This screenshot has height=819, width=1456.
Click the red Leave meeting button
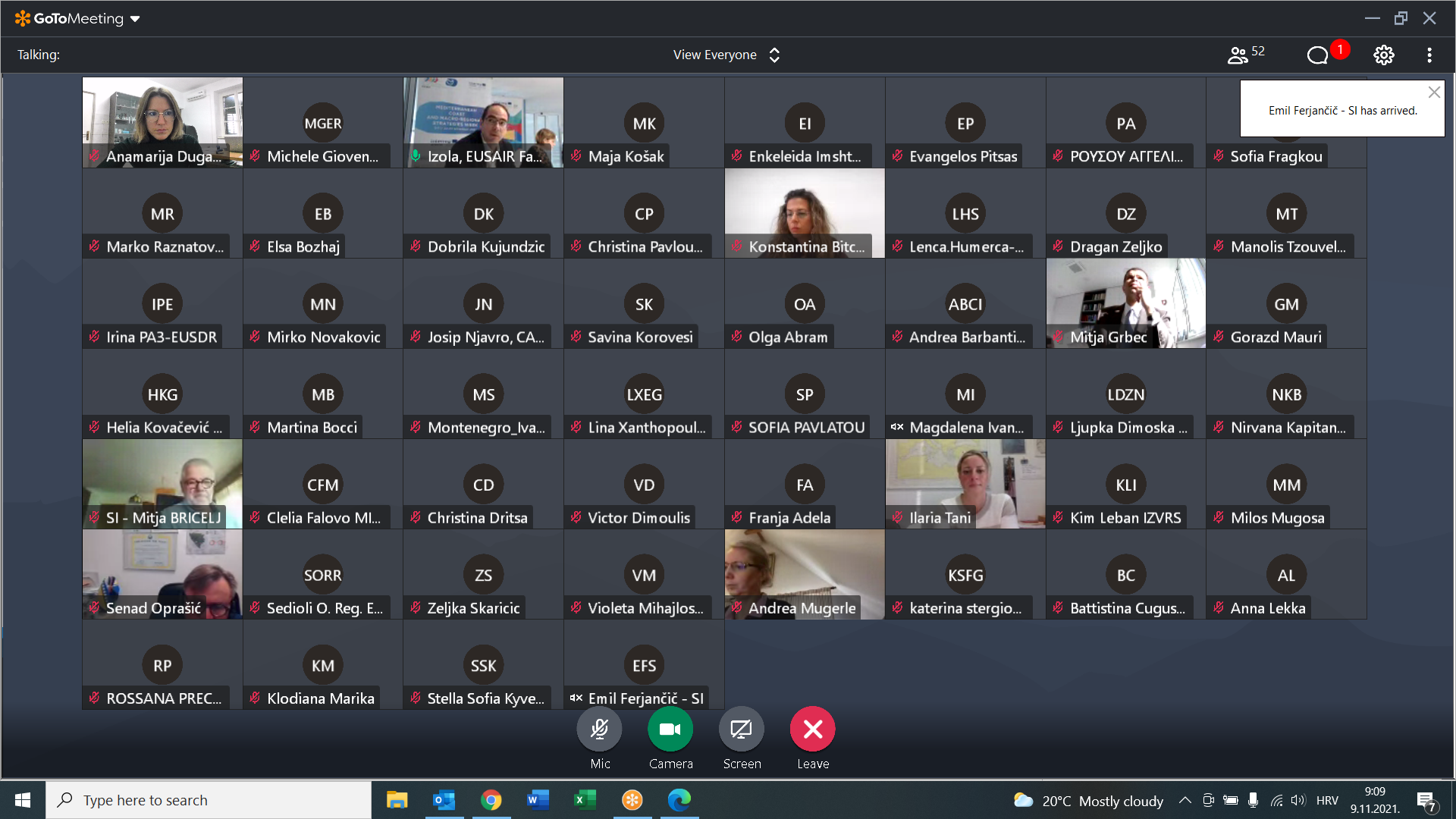[x=812, y=730]
